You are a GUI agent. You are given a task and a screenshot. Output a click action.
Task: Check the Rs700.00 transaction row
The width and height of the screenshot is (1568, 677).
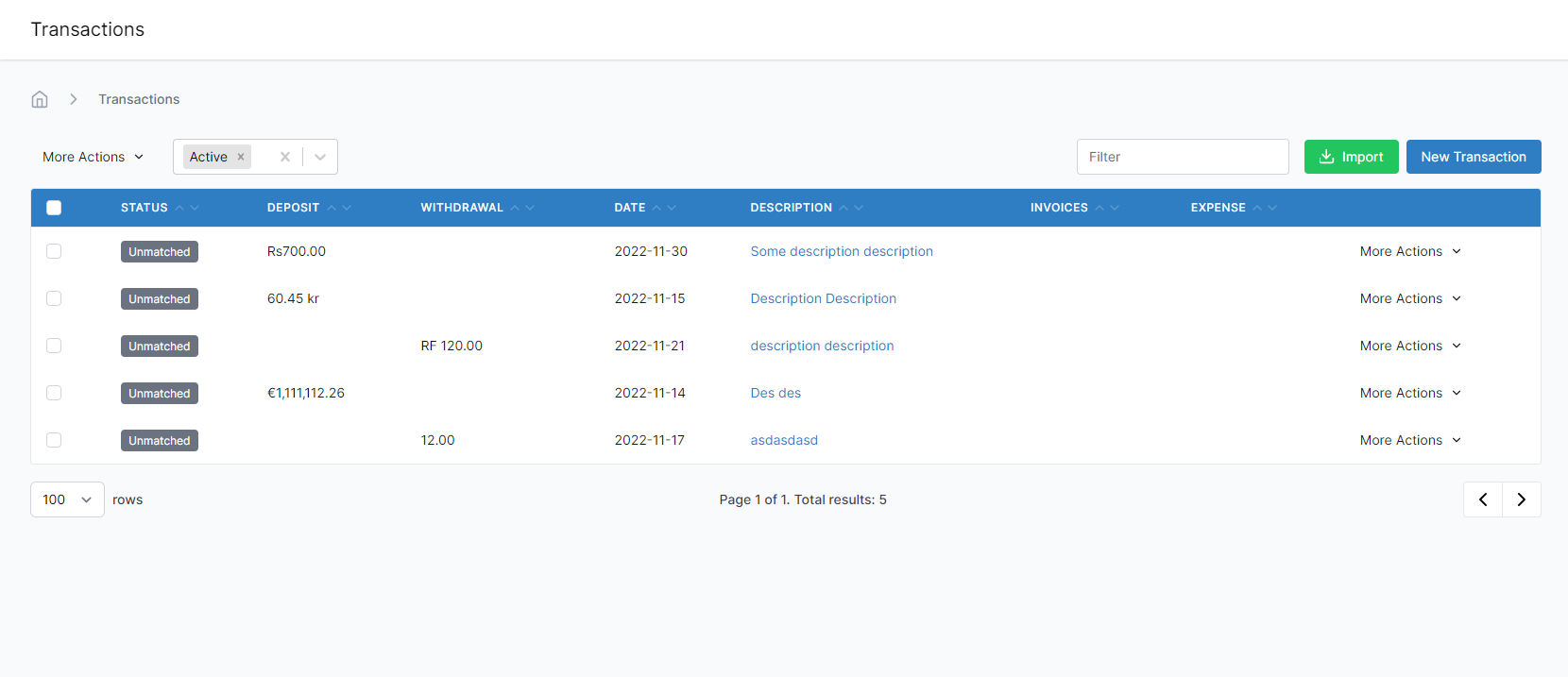54,251
